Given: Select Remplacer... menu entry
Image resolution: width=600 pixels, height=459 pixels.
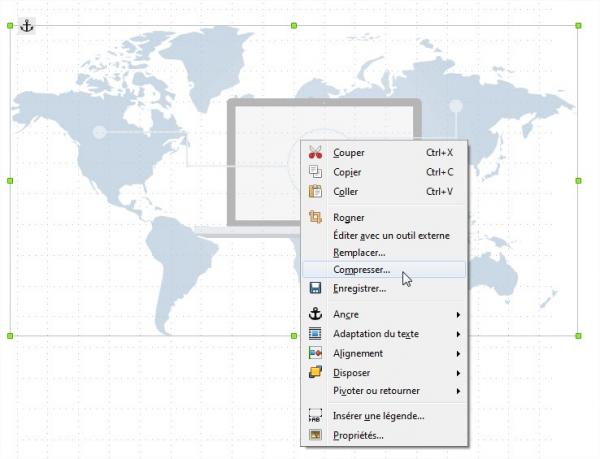Looking at the screenshot, I should pos(358,253).
